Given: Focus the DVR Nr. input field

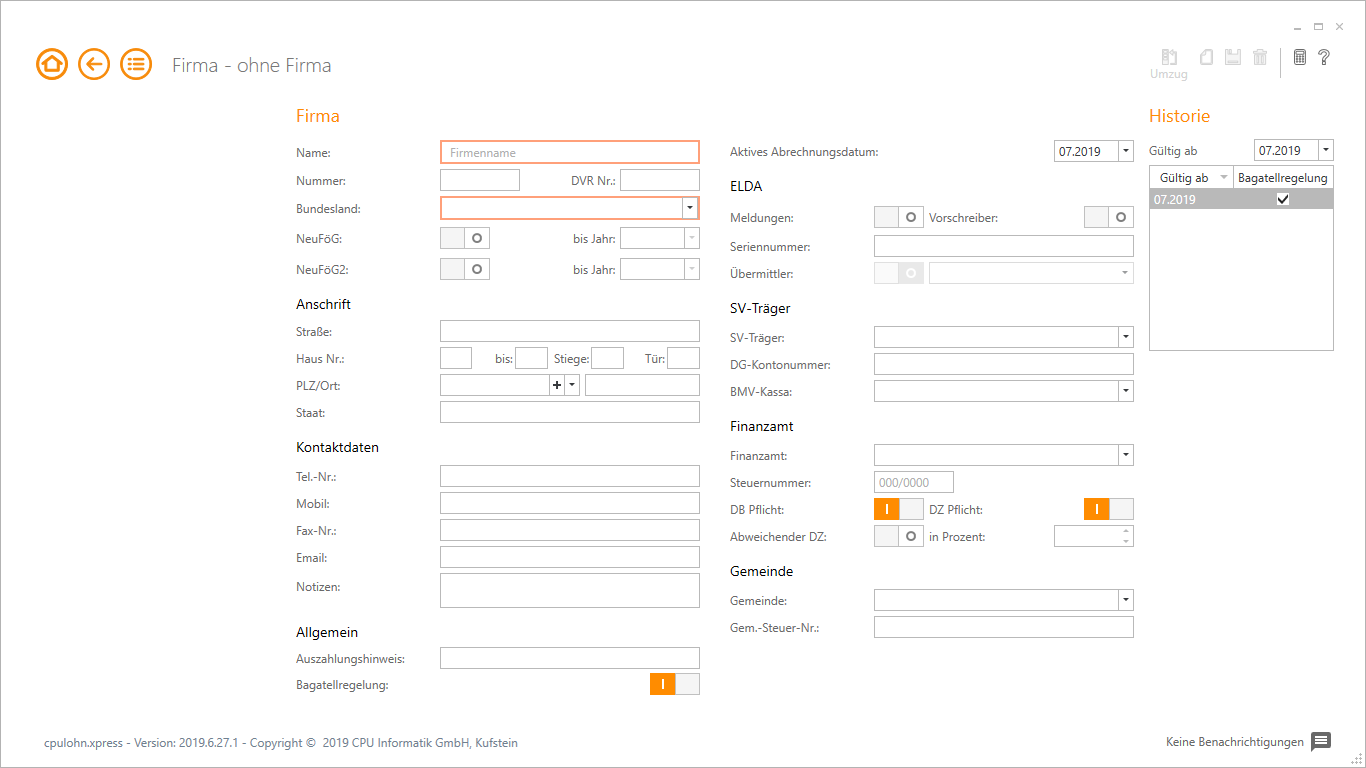Looking at the screenshot, I should pos(660,180).
